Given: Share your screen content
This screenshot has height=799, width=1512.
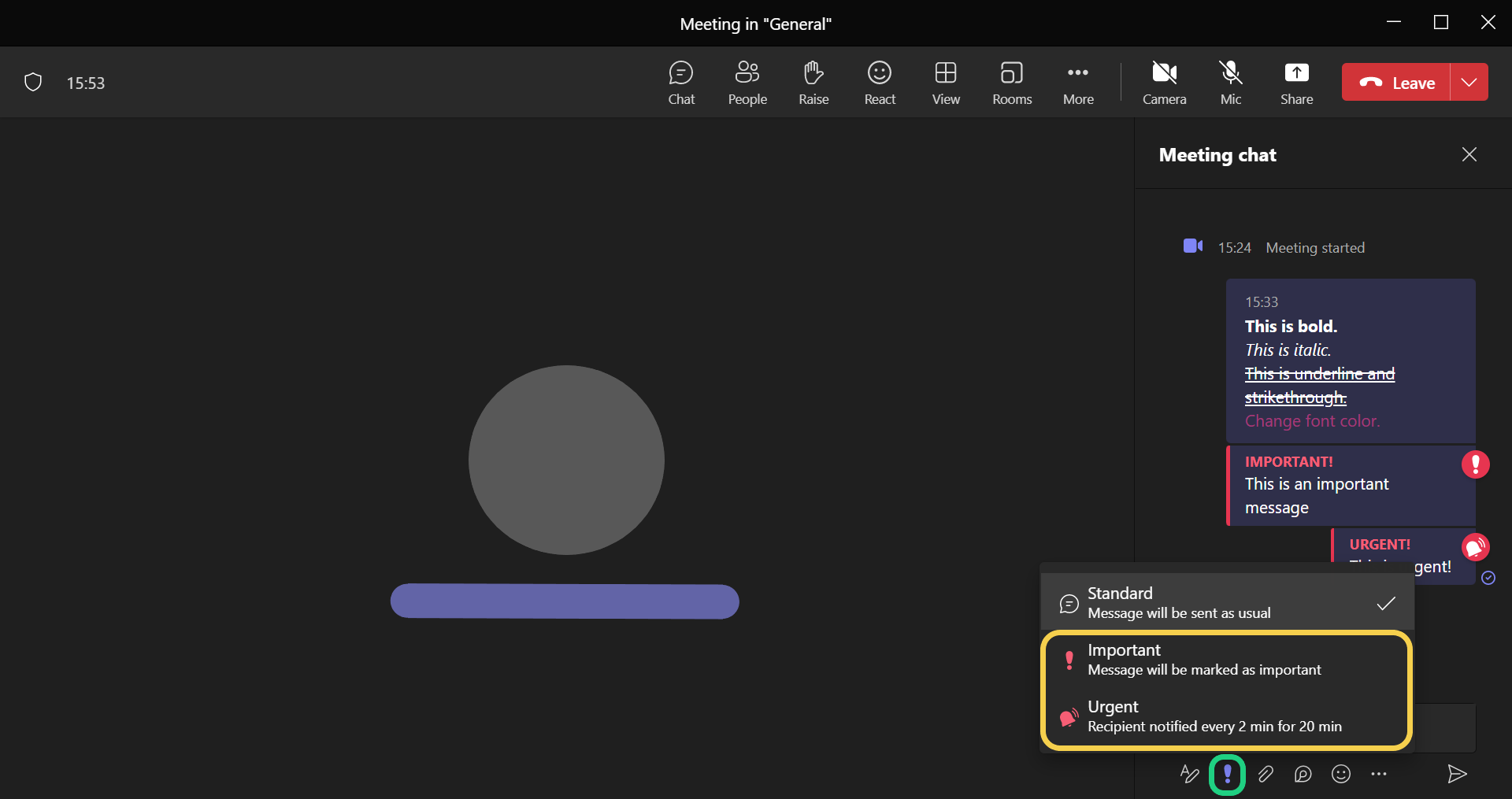Looking at the screenshot, I should (1296, 83).
